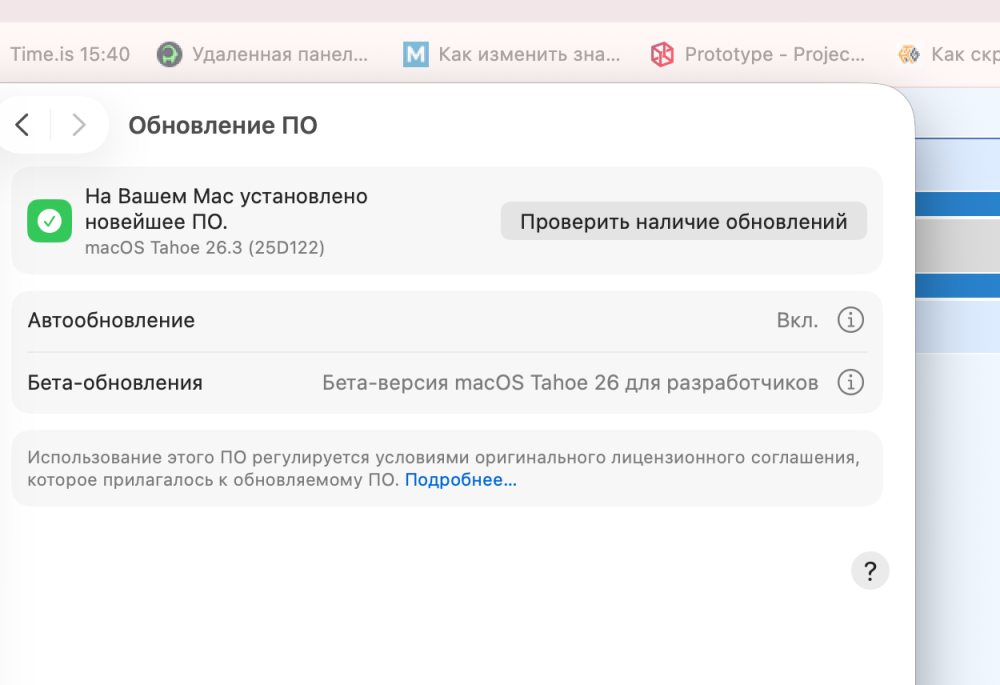Click macOS Tahoe 26.3 (25D122) version text
Image resolution: width=1000 pixels, height=685 pixels.
tap(205, 247)
